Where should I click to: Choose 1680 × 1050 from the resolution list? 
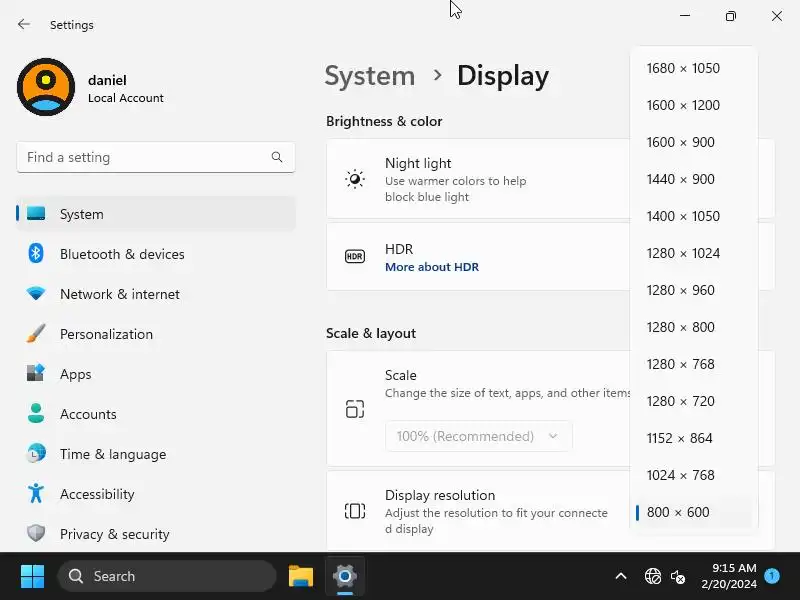683,68
